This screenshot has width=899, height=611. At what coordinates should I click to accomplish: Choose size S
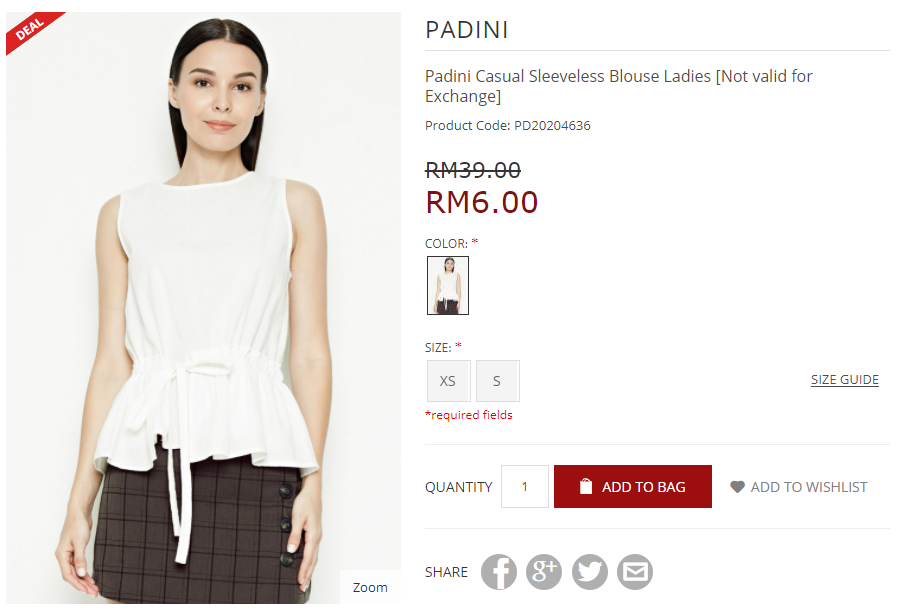tap(497, 381)
